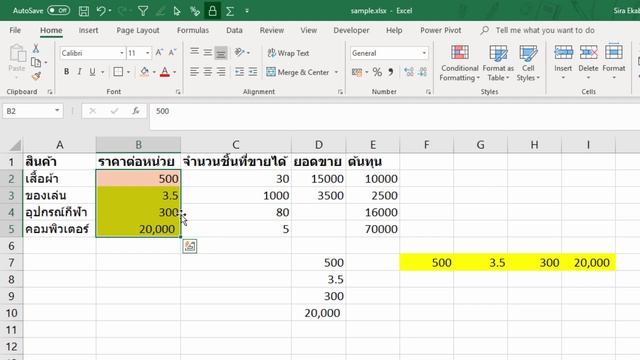This screenshot has width=640, height=360.
Task: Switch to the Page Layout tab
Action: [x=138, y=30]
